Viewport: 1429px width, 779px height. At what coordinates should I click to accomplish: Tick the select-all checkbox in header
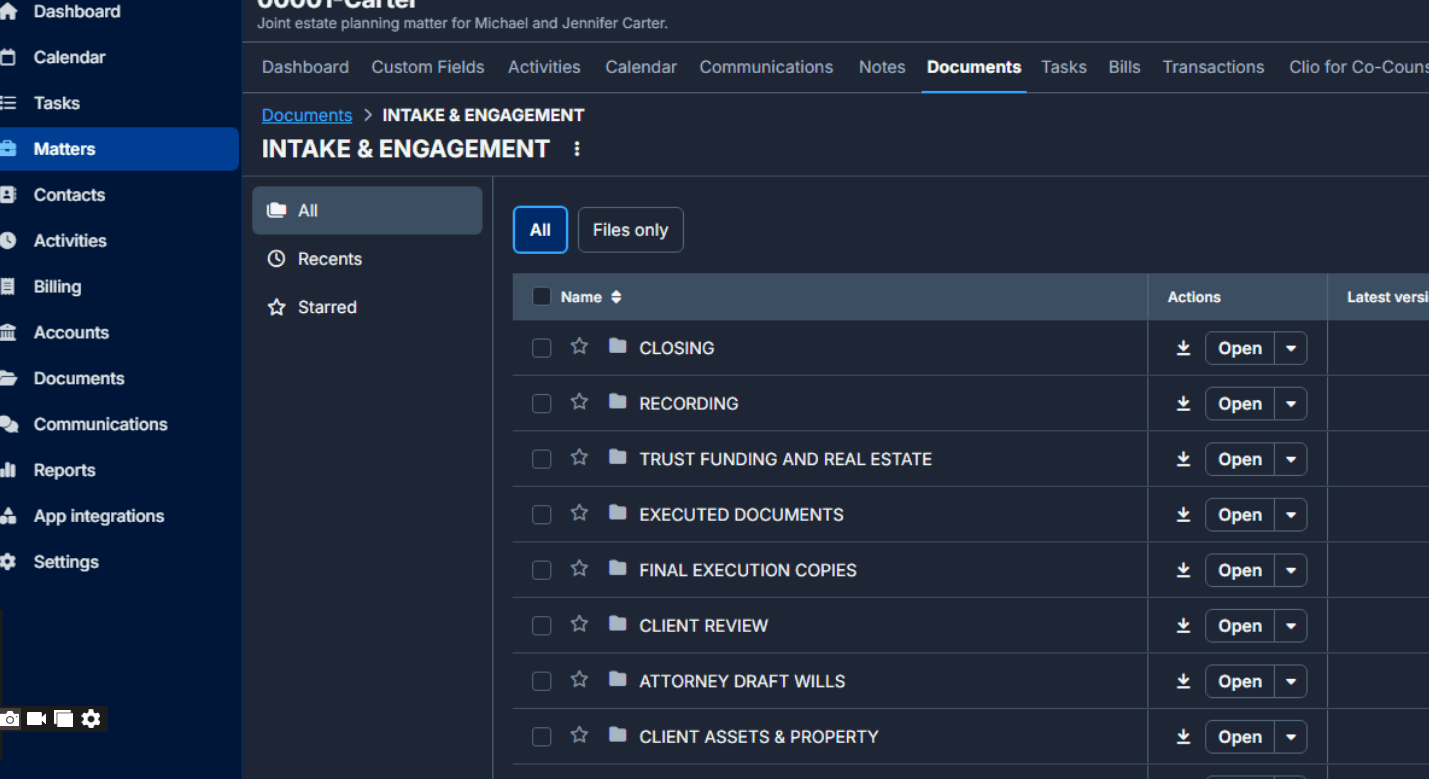click(x=542, y=297)
